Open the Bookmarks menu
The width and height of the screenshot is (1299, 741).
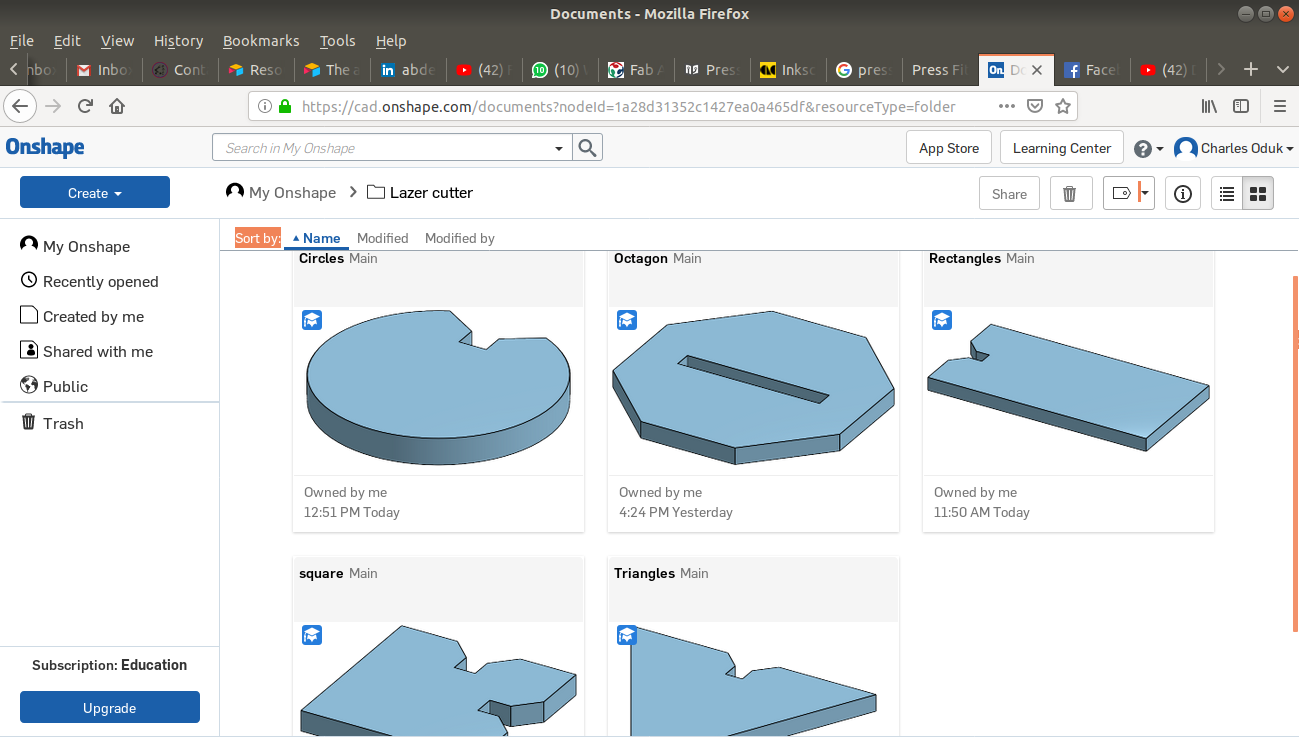point(261,41)
